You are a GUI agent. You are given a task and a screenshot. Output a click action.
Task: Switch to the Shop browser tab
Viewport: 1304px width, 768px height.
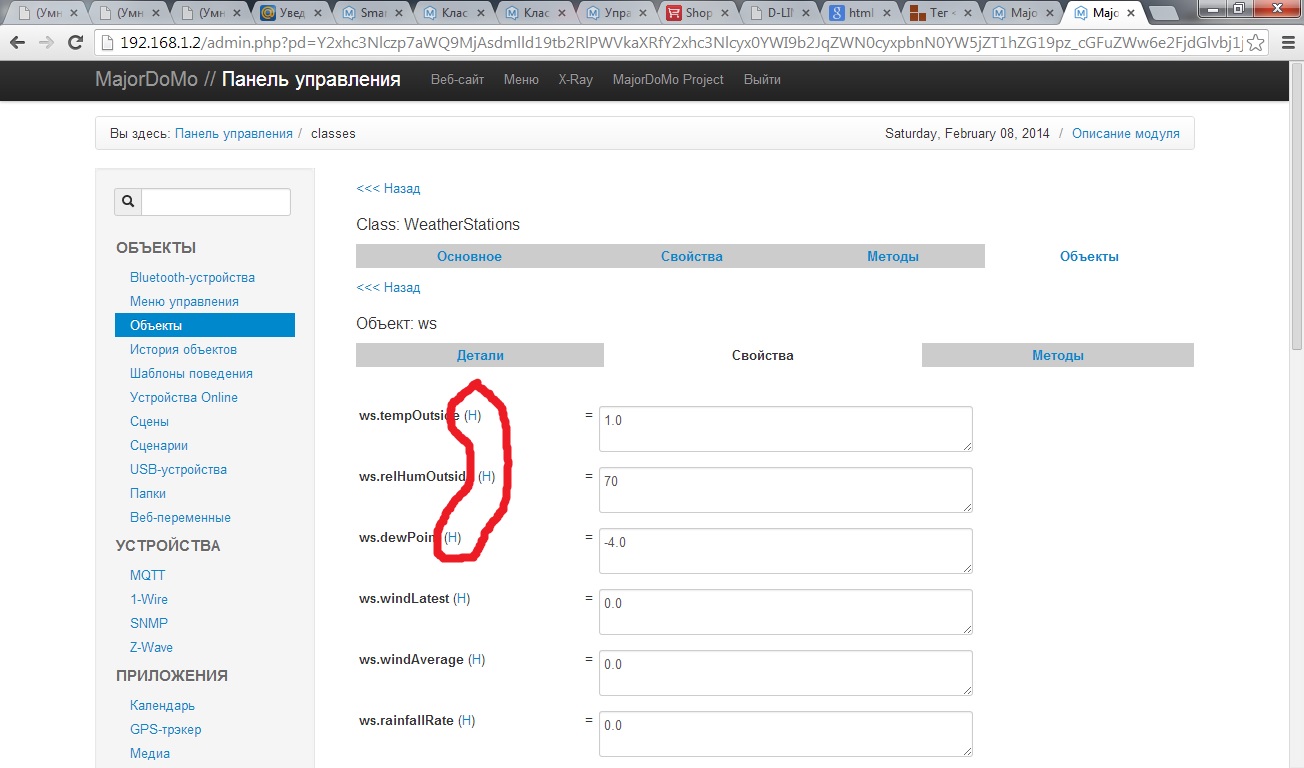(699, 14)
